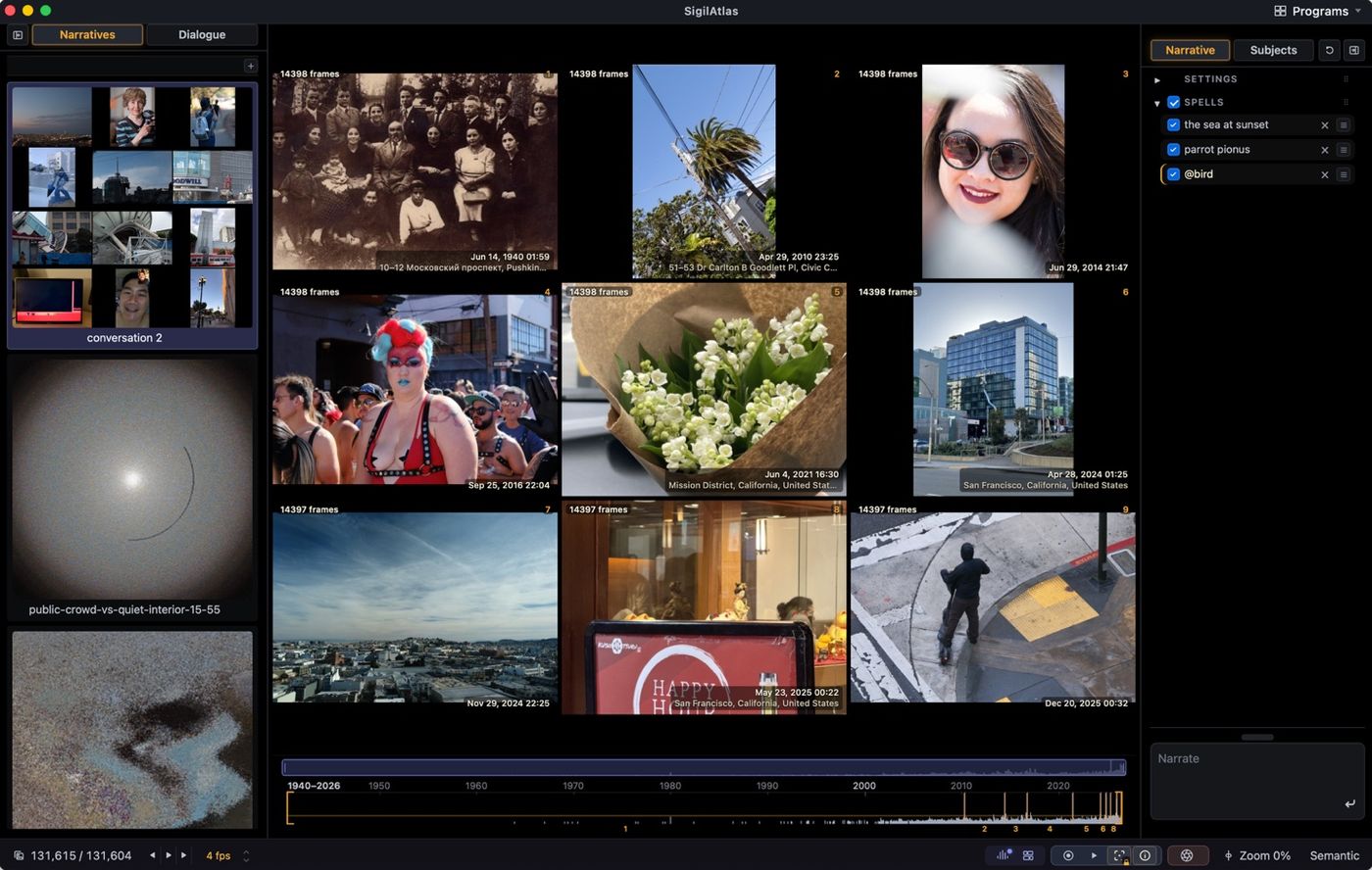
Task: Open the red-and-blue-haired crowd photo
Action: 415,389
